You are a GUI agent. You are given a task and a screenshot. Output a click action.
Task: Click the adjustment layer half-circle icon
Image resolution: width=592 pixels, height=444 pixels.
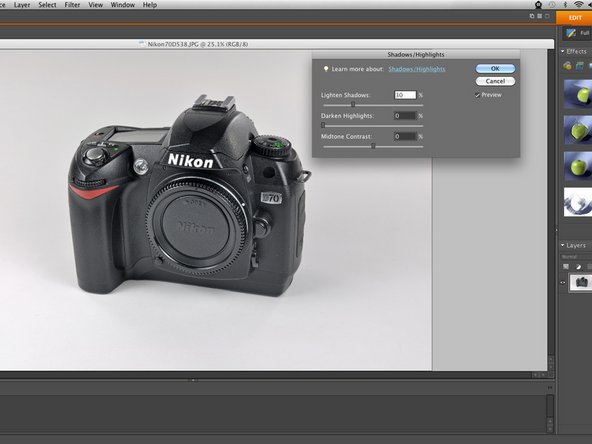click(x=578, y=267)
